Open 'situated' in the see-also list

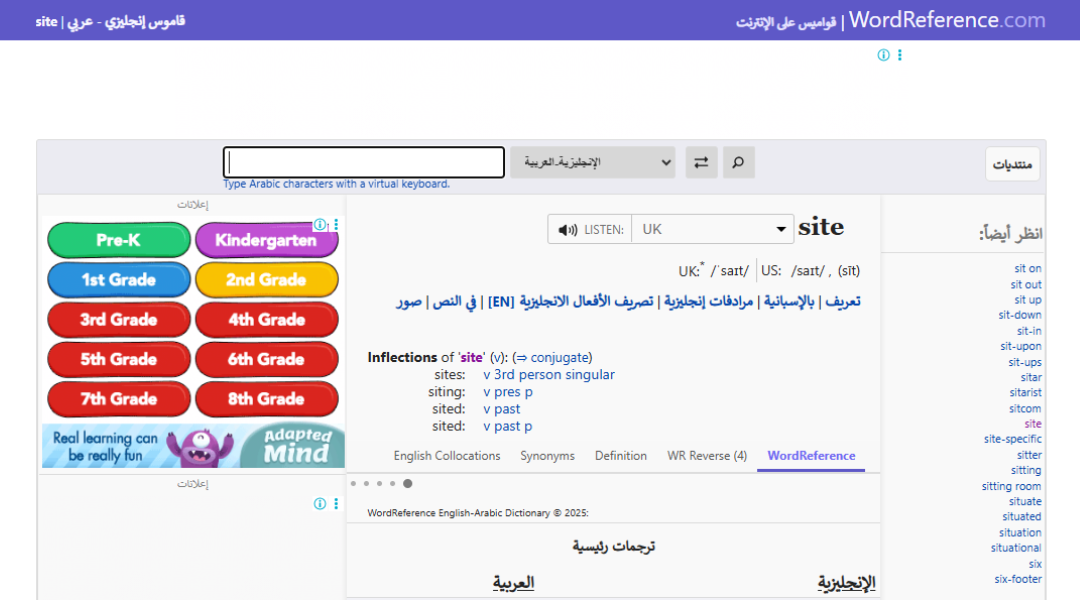coord(1022,517)
